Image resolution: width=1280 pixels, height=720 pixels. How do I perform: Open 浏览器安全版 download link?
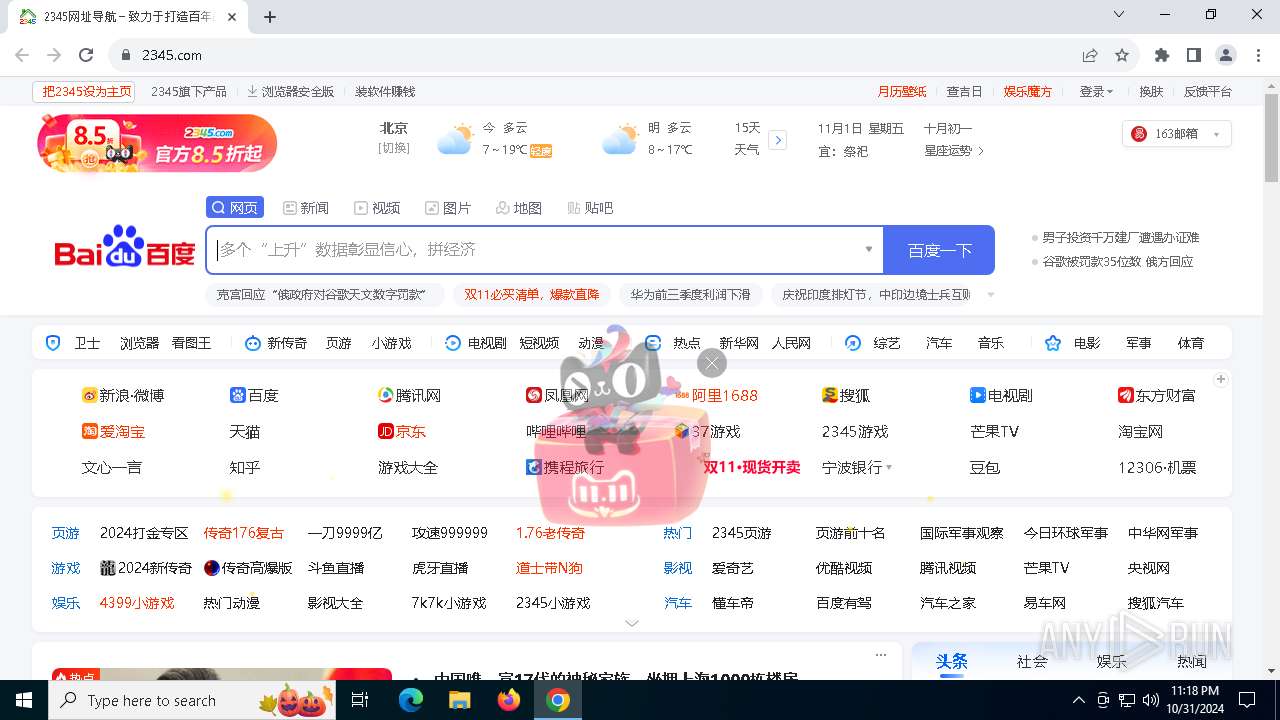click(290, 91)
